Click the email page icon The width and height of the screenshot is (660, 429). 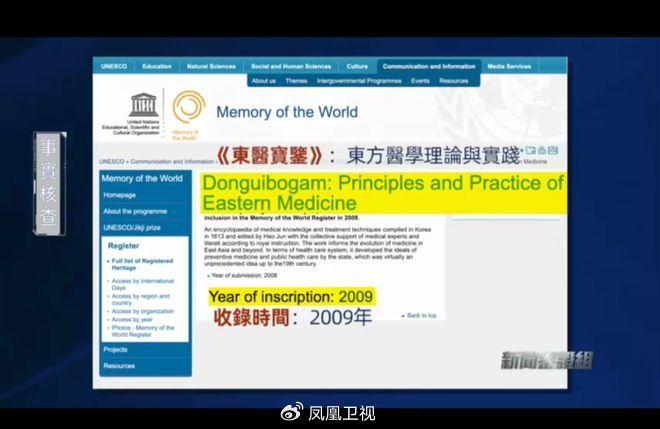point(553,150)
